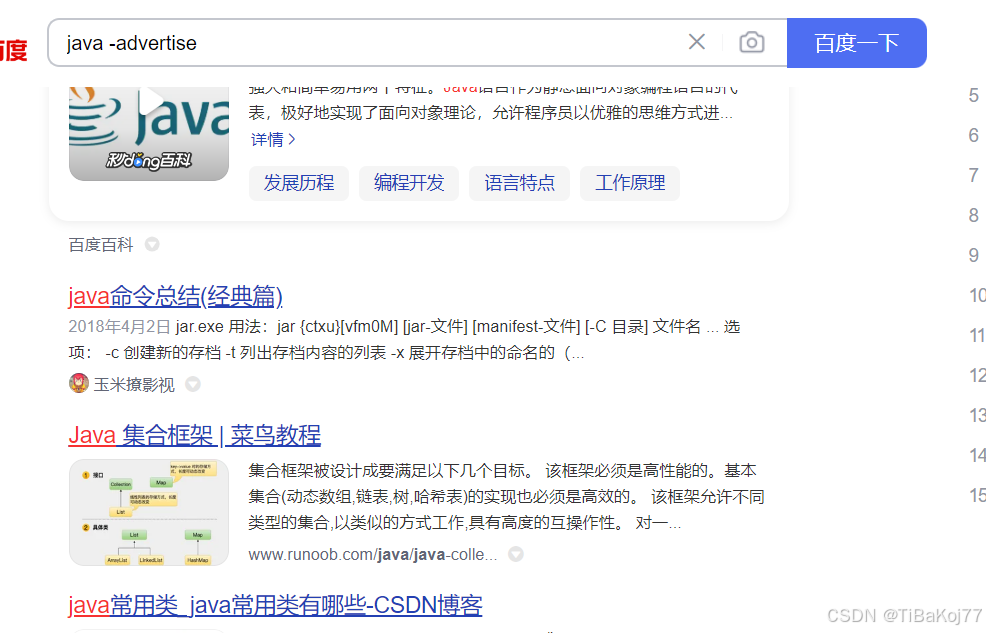
Task: Open the Java 集合框架 | 菜鸟教程 result
Action: coord(195,435)
